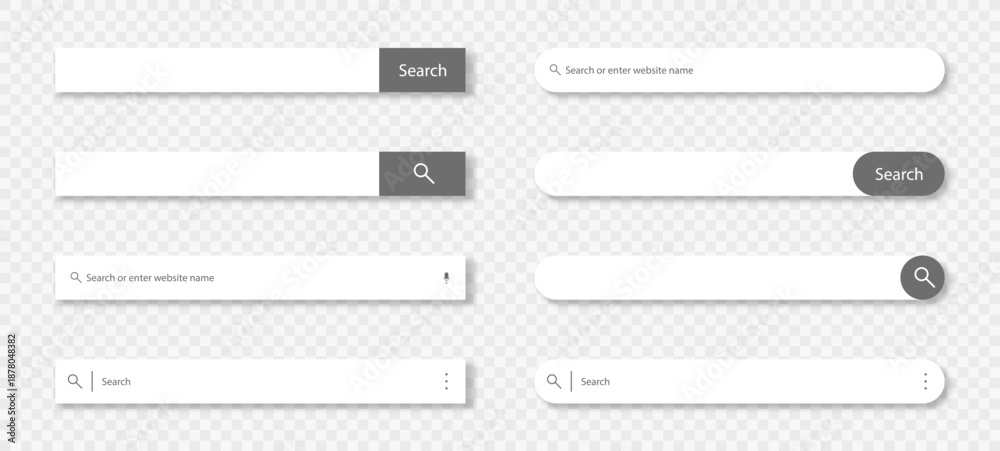
Task: Click the empty field beside the rectangular Search button
Action: point(217,70)
